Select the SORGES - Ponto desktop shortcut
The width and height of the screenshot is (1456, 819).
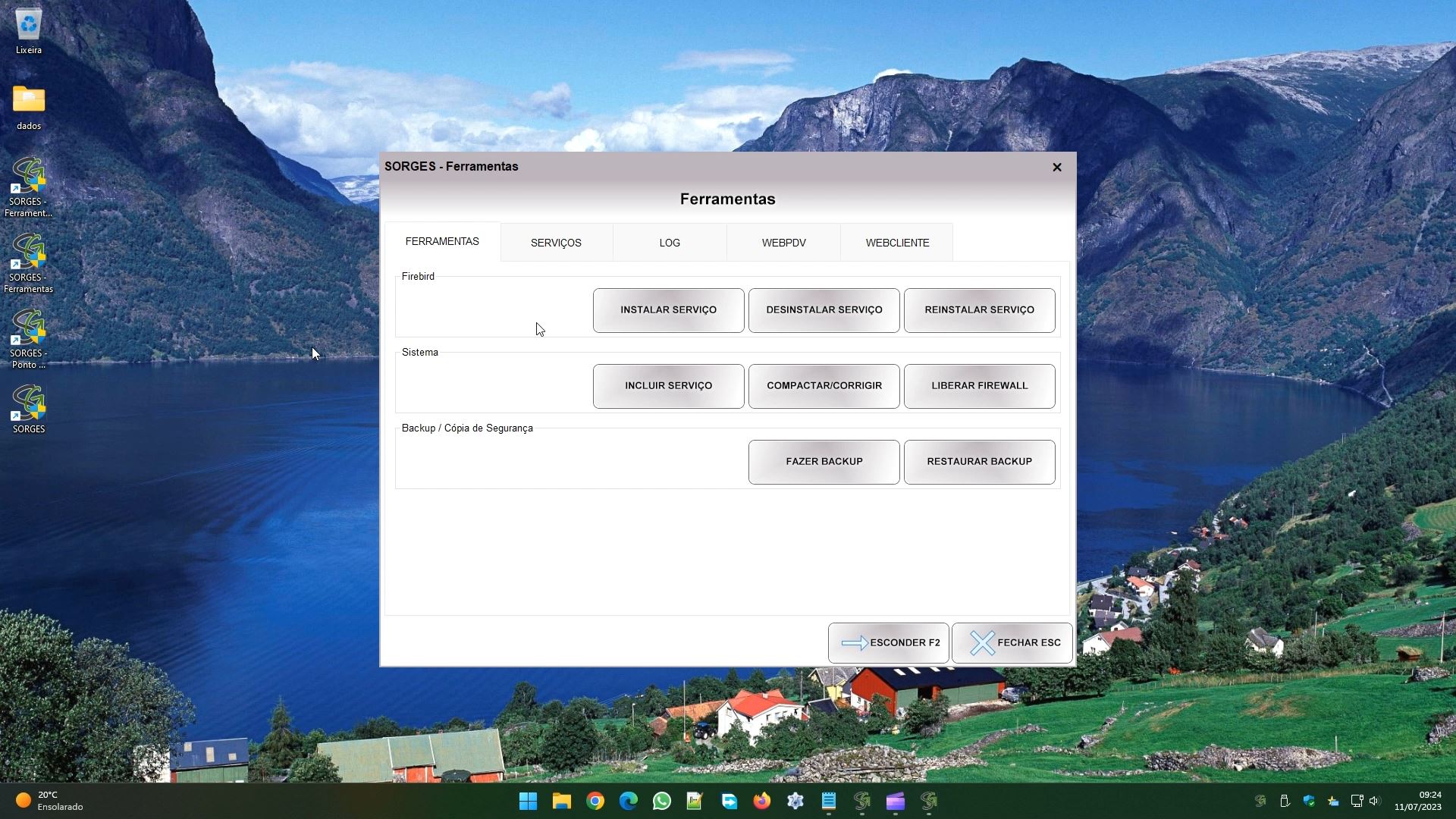pyautogui.click(x=28, y=339)
